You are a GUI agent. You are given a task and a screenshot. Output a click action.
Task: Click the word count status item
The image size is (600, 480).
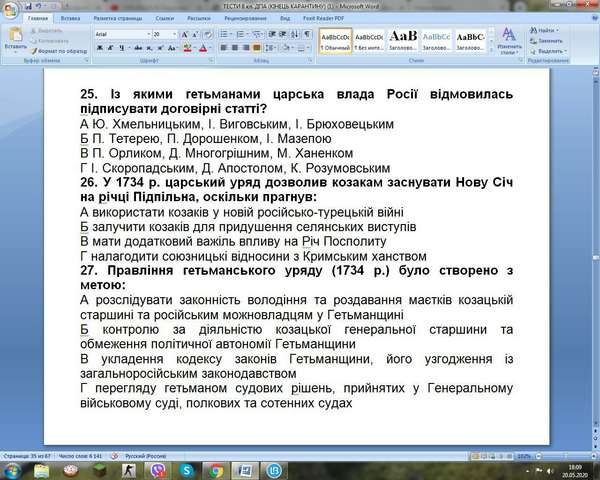[x=80, y=456]
